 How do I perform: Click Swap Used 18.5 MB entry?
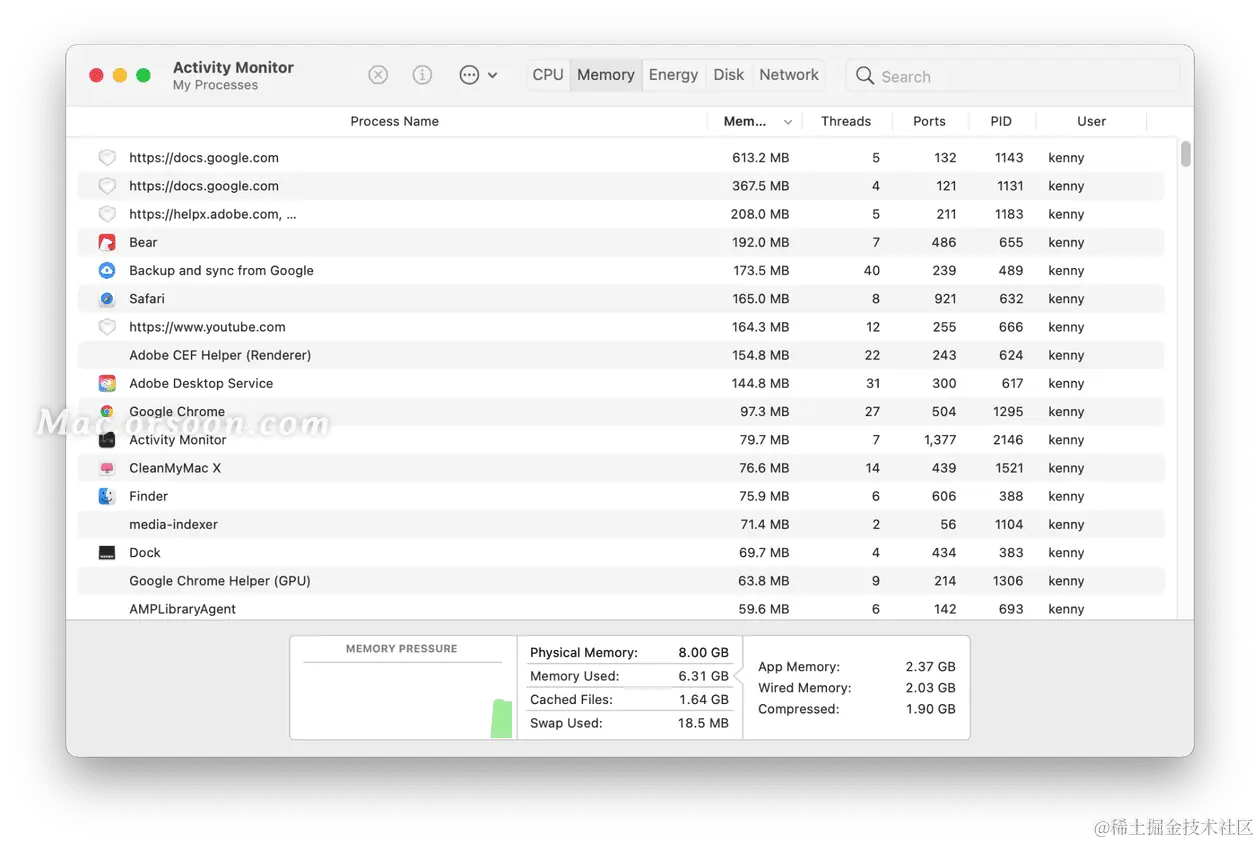click(629, 723)
